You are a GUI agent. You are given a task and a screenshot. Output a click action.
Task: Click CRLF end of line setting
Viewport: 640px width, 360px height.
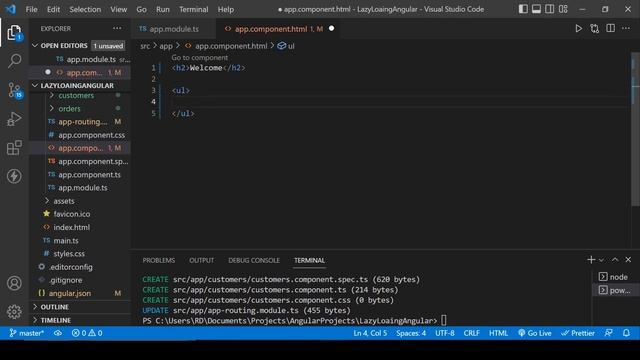[471, 333]
